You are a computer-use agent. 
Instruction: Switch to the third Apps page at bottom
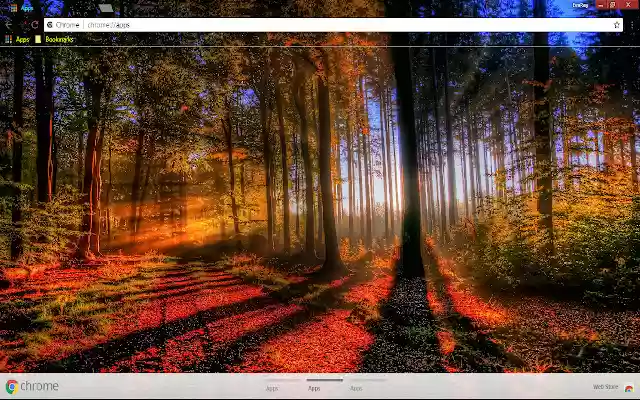(x=367, y=386)
